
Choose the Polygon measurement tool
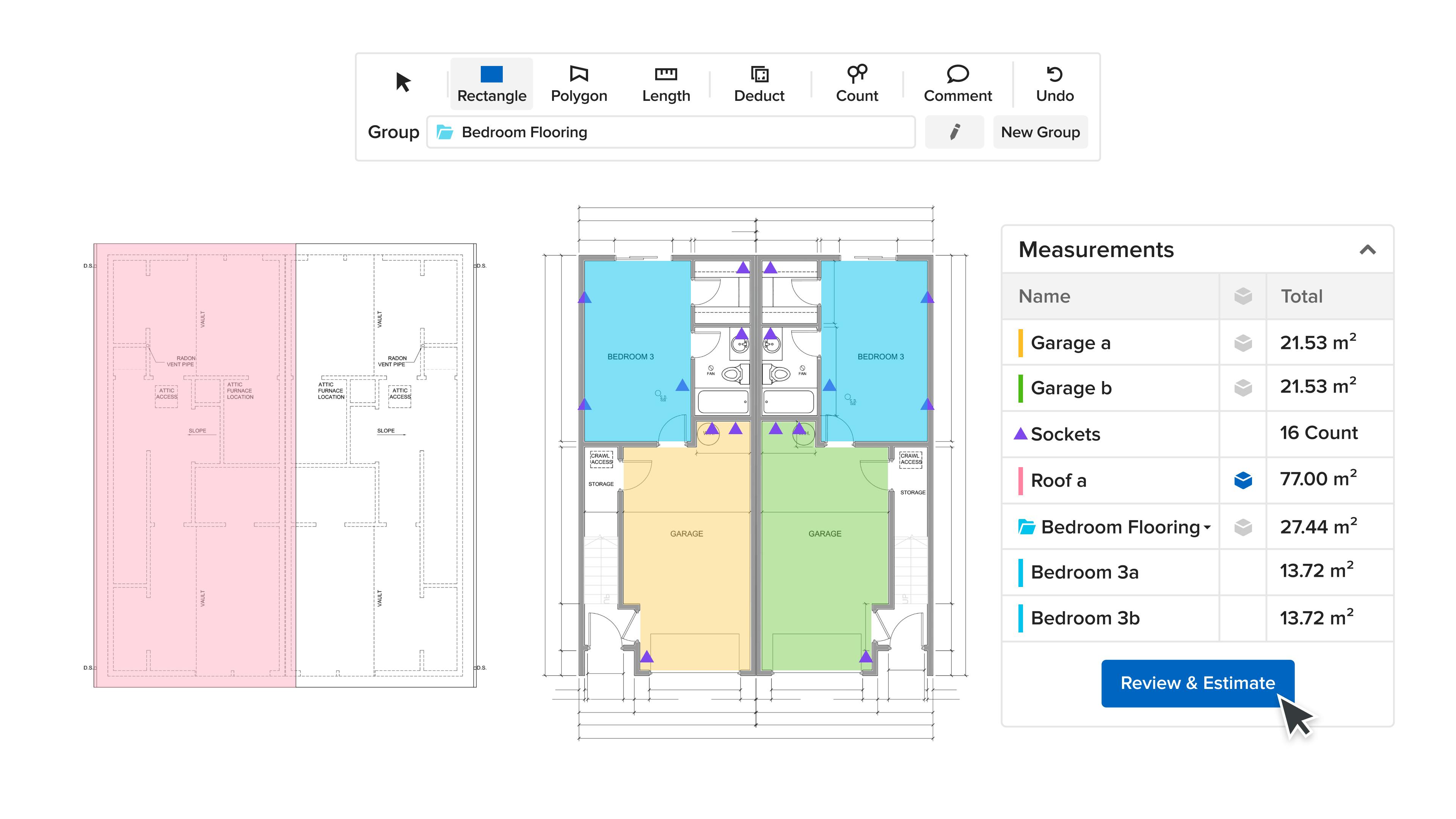click(579, 84)
